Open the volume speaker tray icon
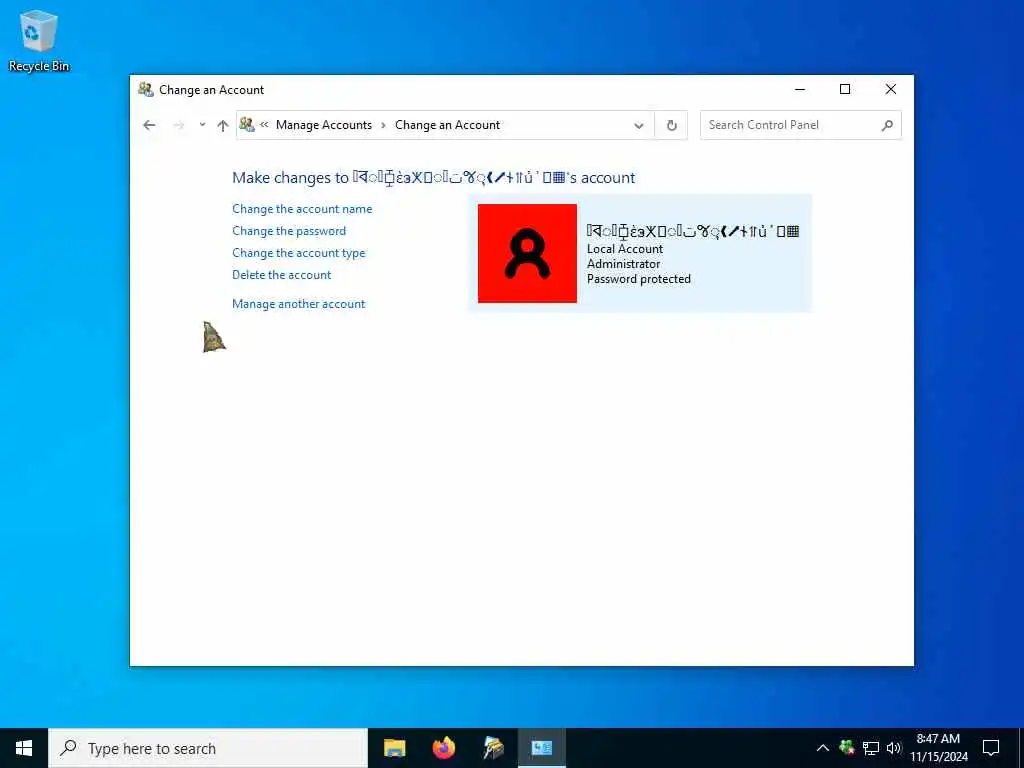 (894, 748)
